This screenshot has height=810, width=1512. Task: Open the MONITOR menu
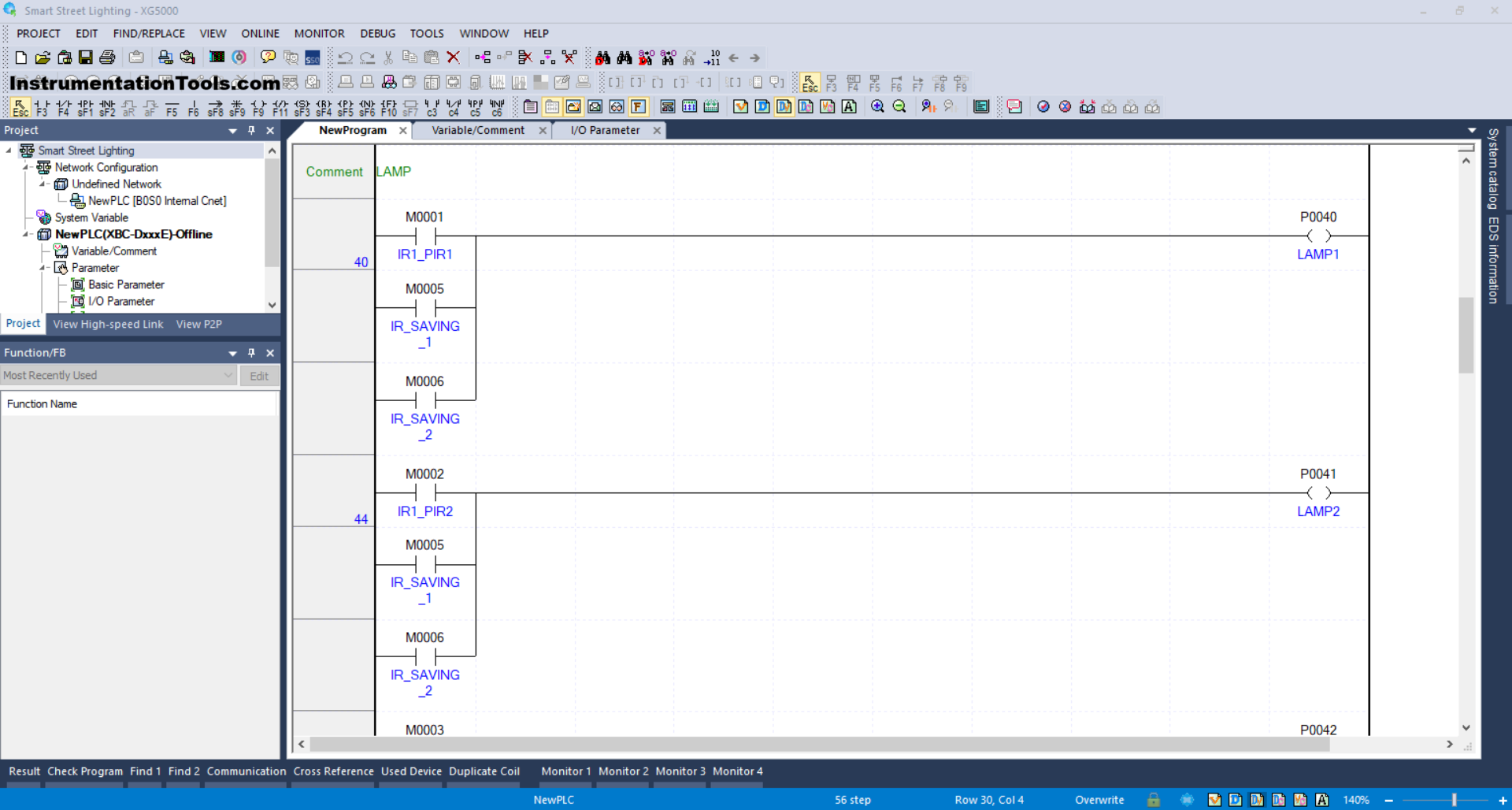tap(319, 33)
